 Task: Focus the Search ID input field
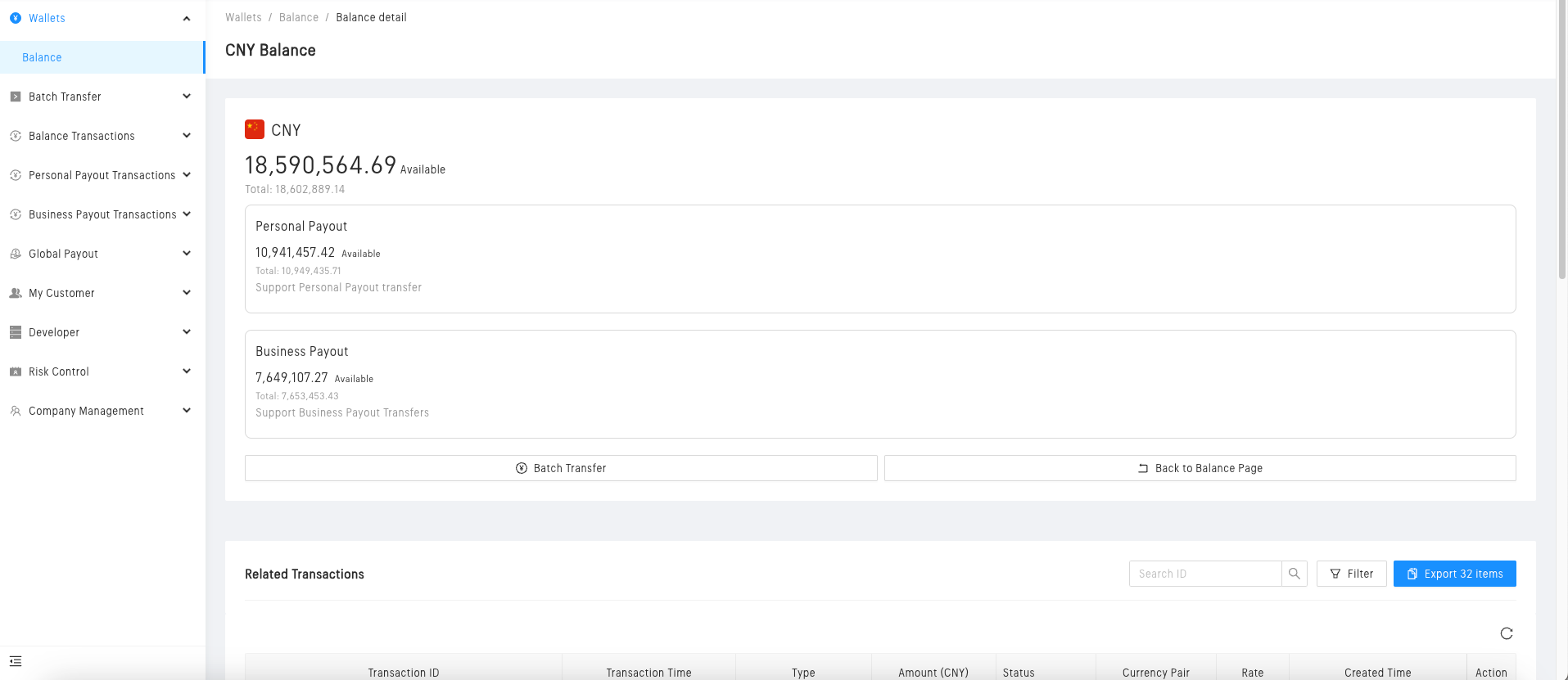coord(1205,574)
